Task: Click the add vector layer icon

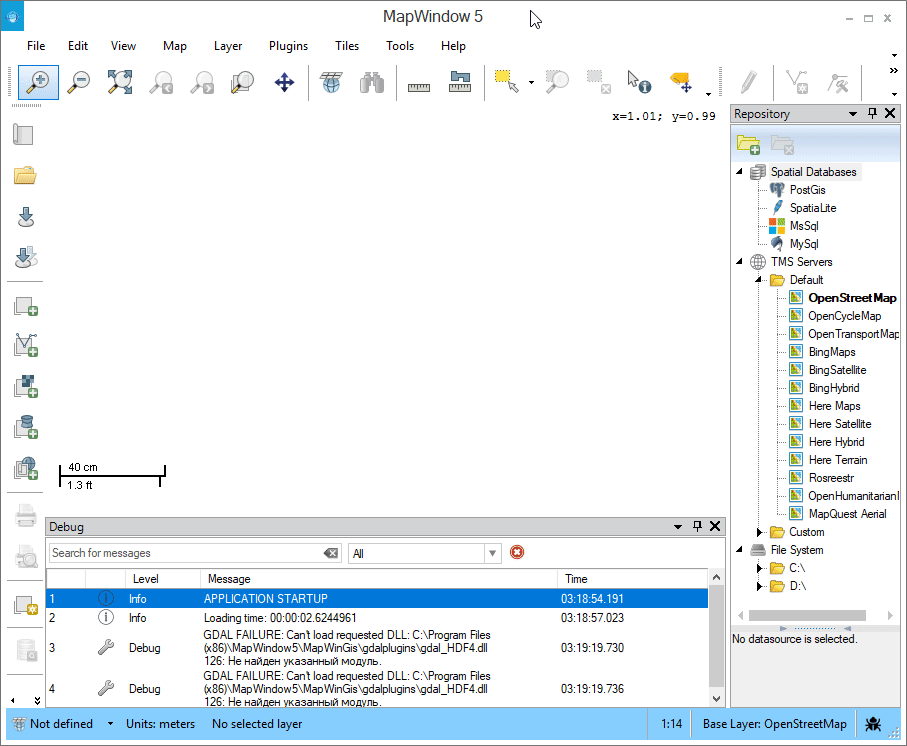Action: [25, 345]
